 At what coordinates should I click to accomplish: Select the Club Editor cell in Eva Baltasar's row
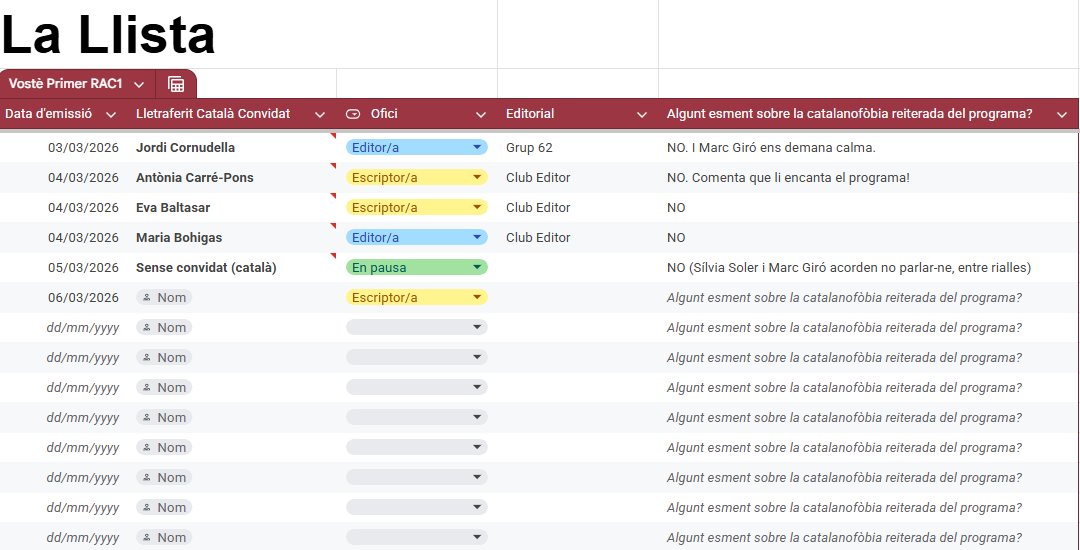click(x=538, y=207)
